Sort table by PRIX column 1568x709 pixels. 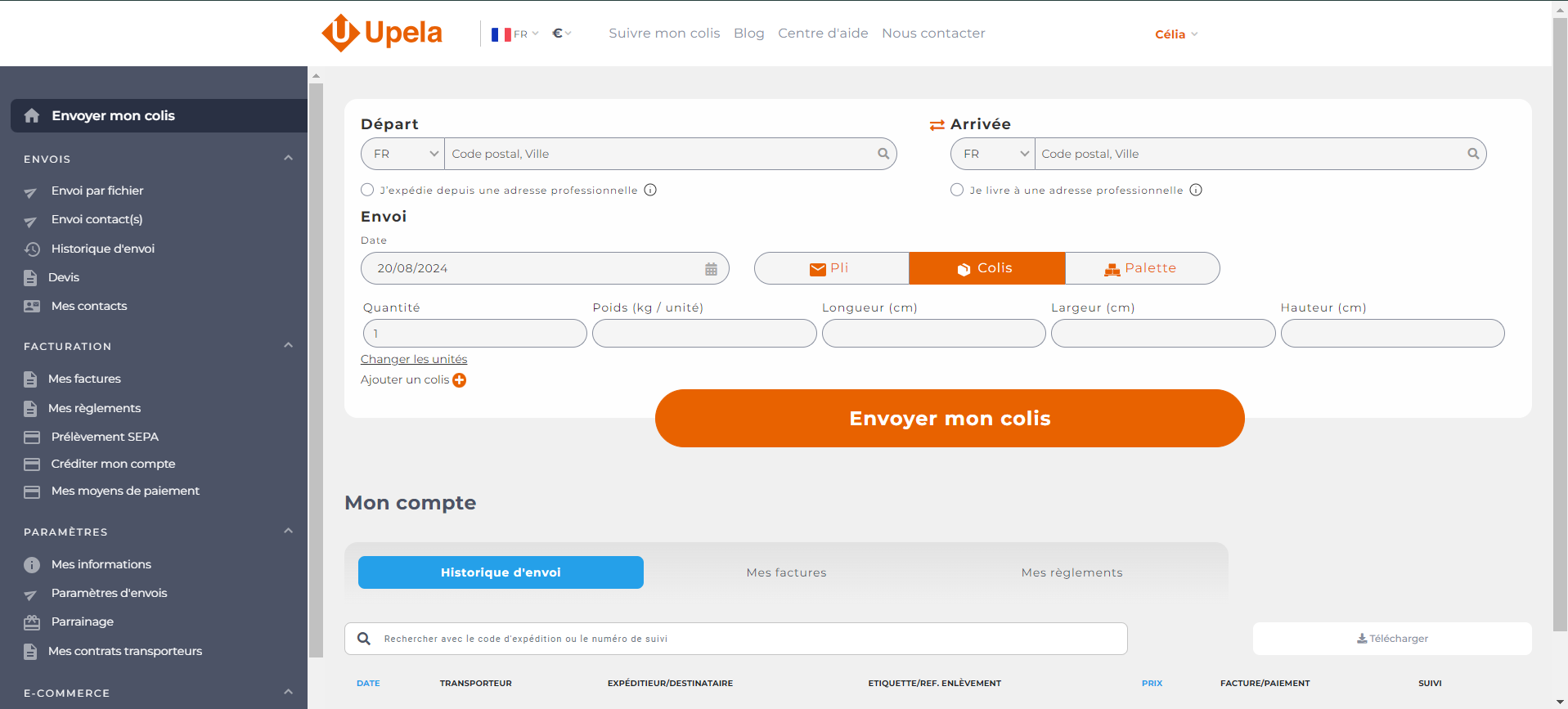point(1152,684)
